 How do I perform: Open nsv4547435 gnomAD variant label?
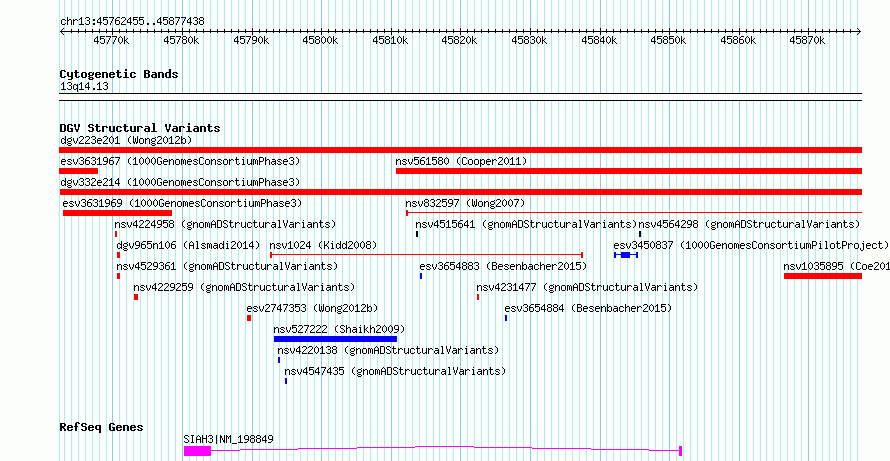click(x=395, y=371)
